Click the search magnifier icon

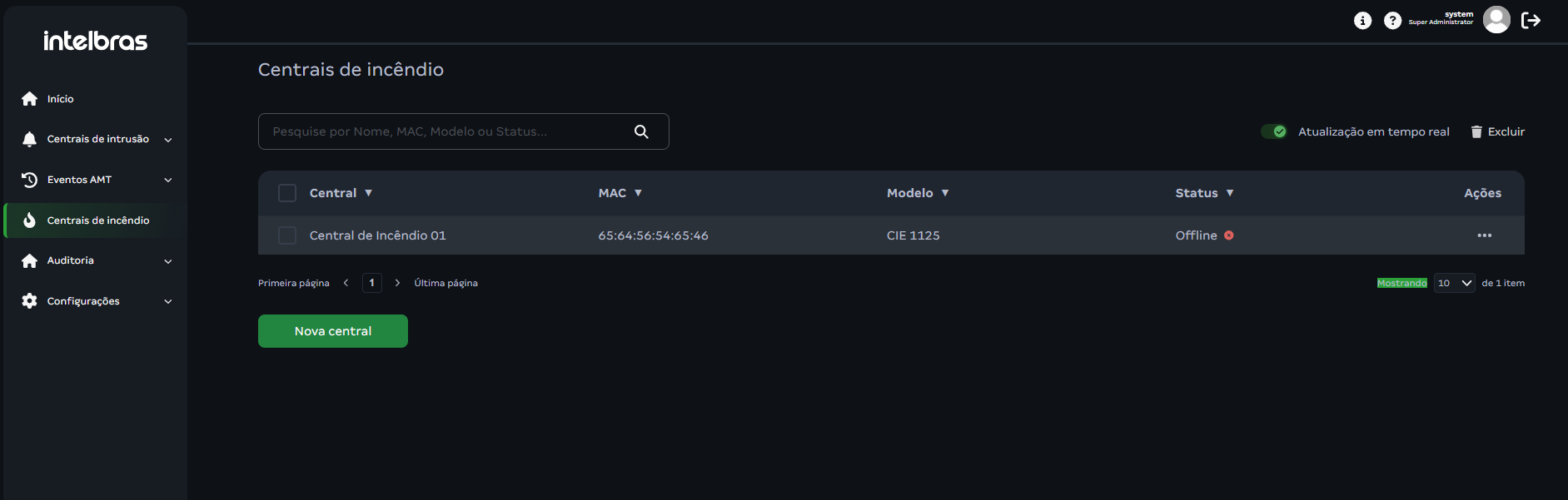point(641,131)
